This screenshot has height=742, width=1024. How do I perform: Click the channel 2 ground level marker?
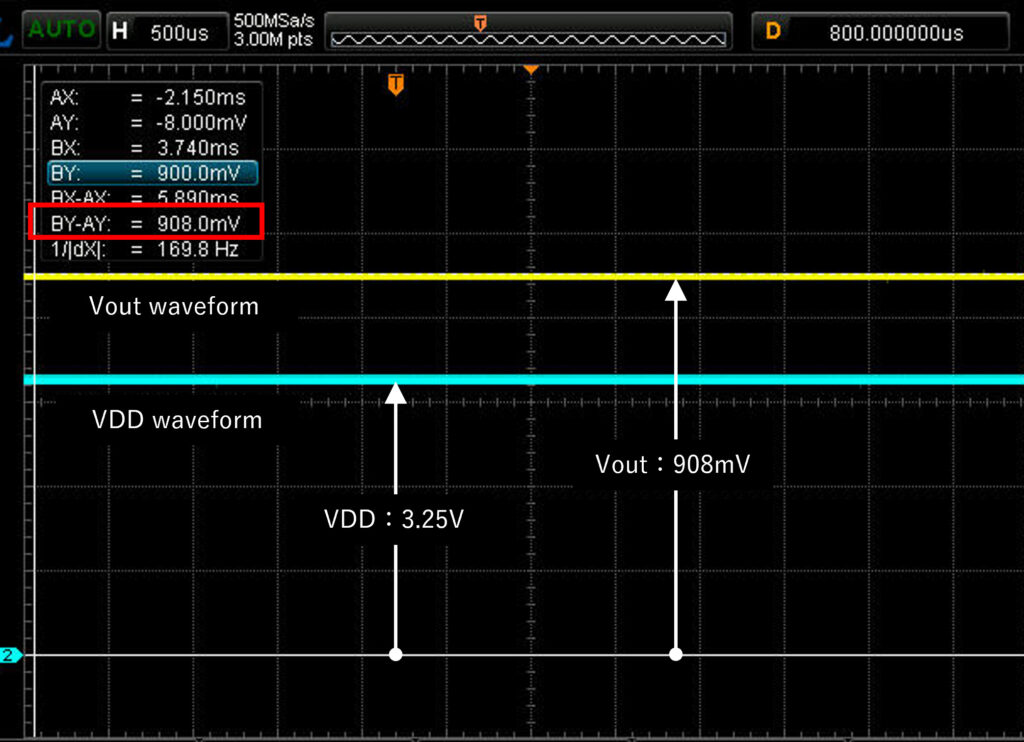coord(10,656)
